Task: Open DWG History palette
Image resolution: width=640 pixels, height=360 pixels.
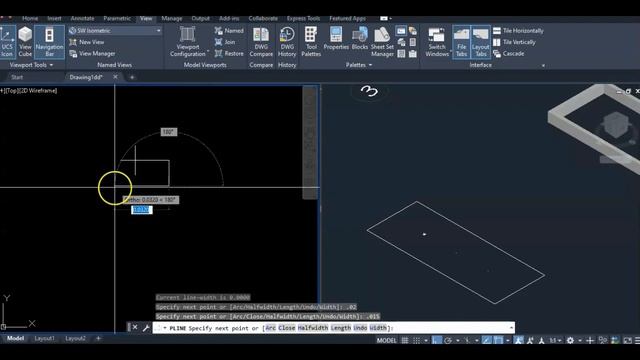Action: (287, 42)
